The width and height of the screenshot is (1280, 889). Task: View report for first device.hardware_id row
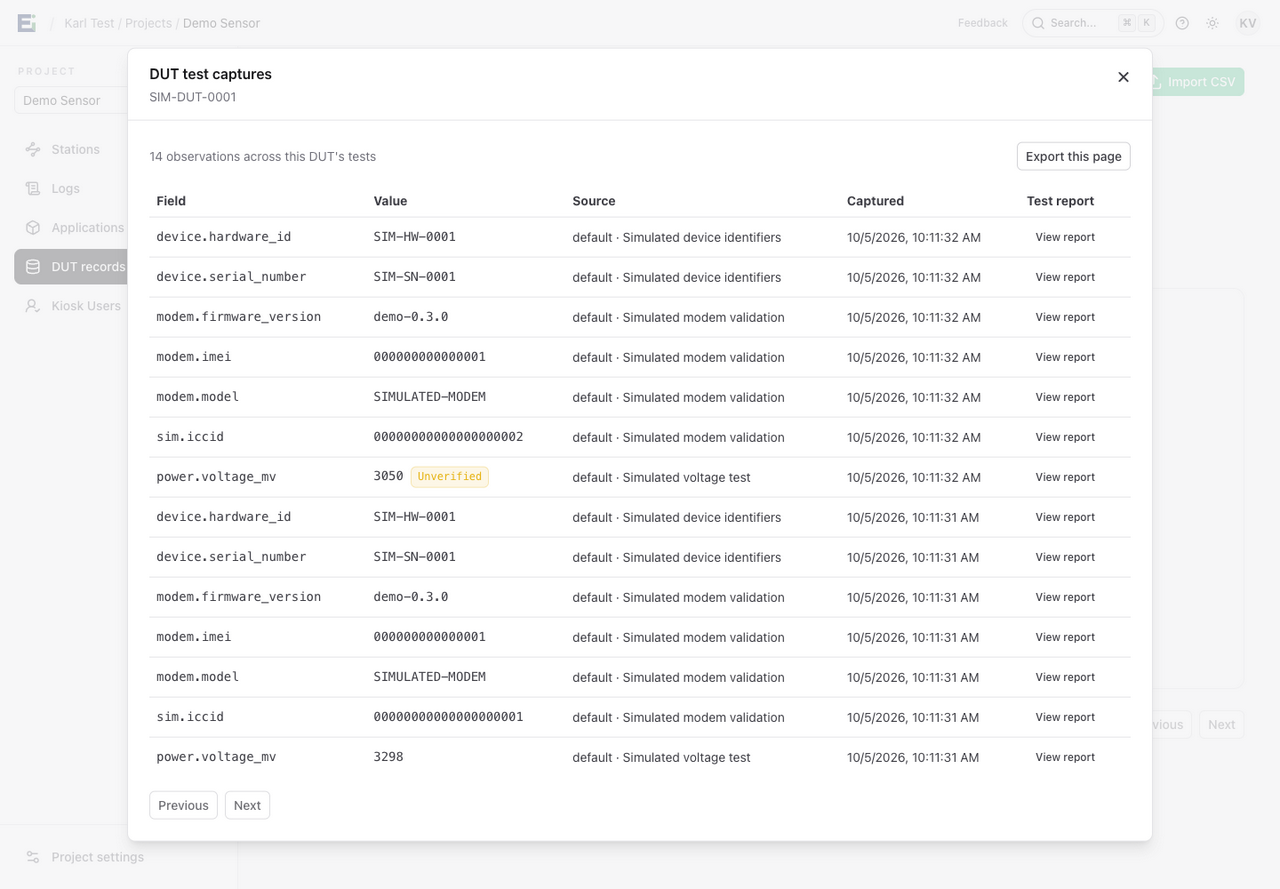click(1065, 237)
